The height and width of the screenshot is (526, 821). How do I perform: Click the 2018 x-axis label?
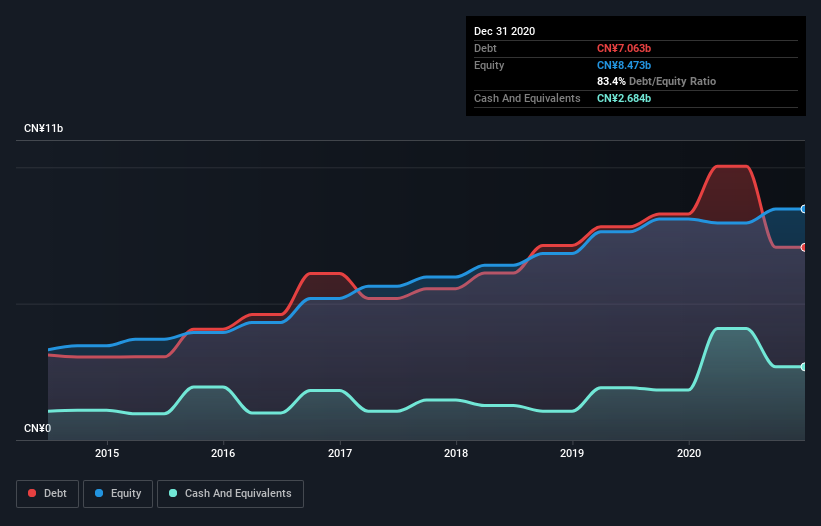[456, 453]
